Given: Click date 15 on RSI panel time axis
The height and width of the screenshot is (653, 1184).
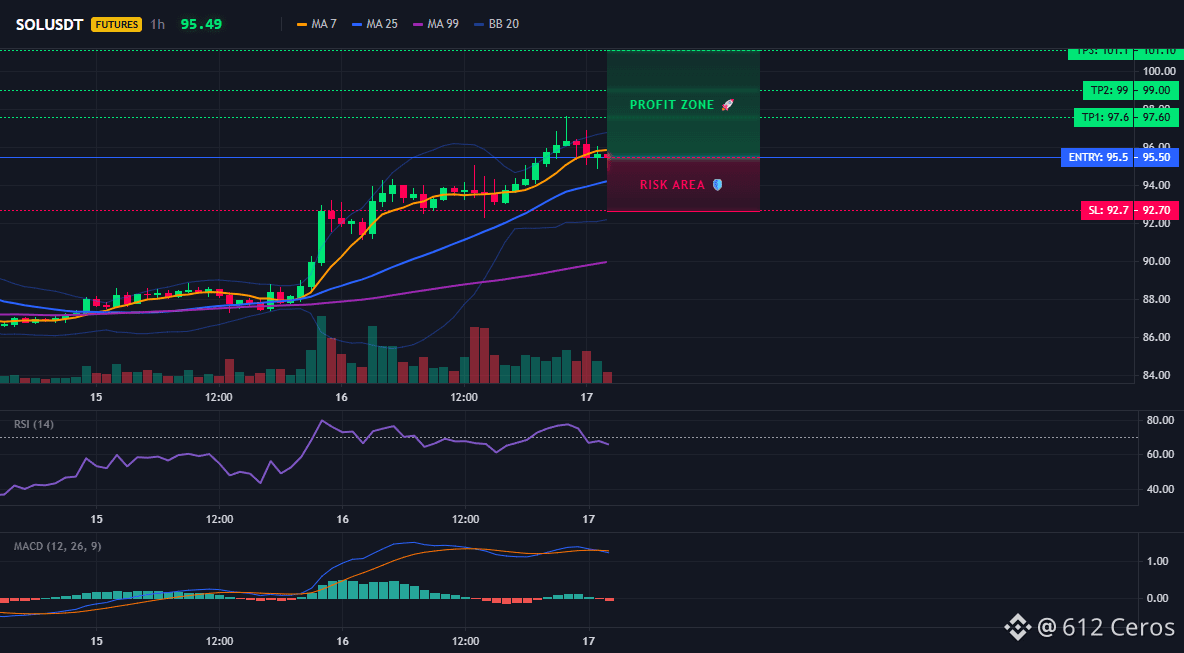Looking at the screenshot, I should click(96, 519).
